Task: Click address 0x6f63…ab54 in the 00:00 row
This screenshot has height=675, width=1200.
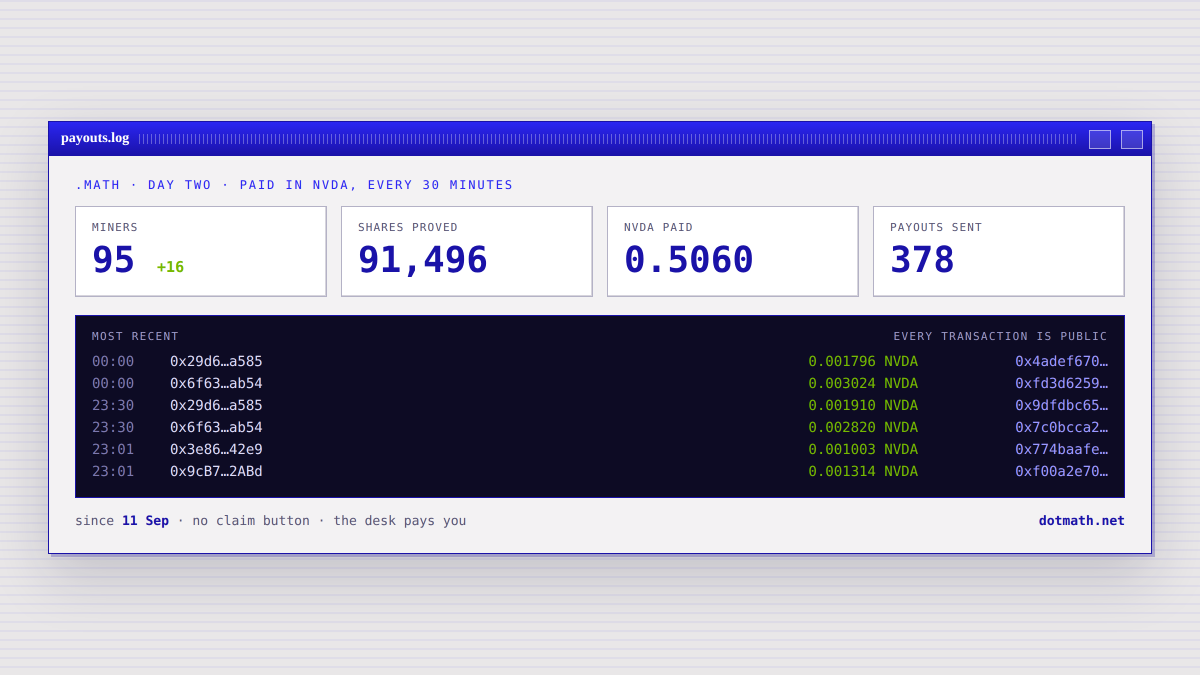Action: coord(216,383)
